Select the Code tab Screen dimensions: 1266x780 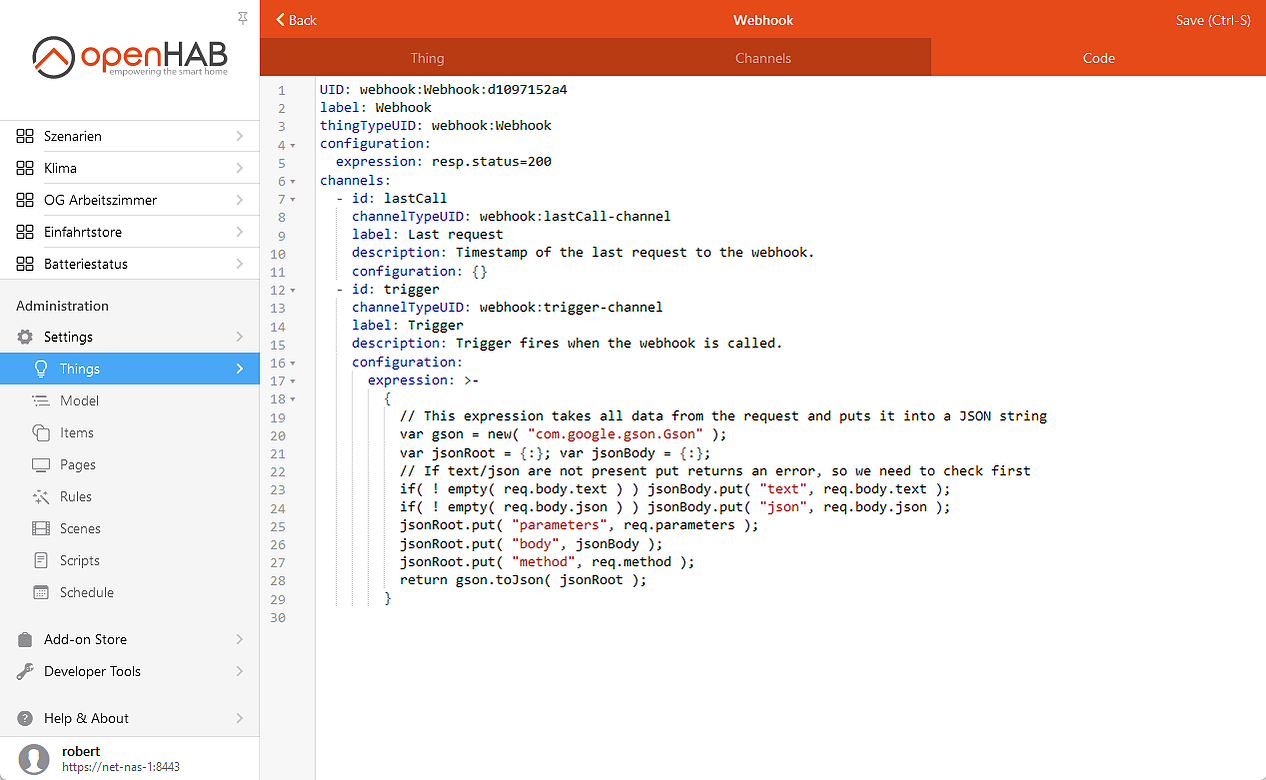point(1098,58)
